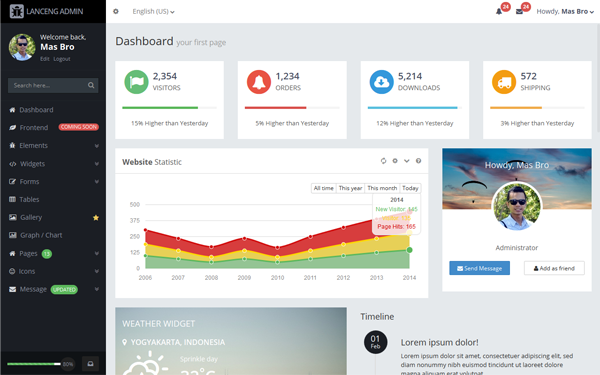Click the 2014 green data point on chart
Image resolution: width=600 pixels, height=375 pixels.
pos(409,250)
